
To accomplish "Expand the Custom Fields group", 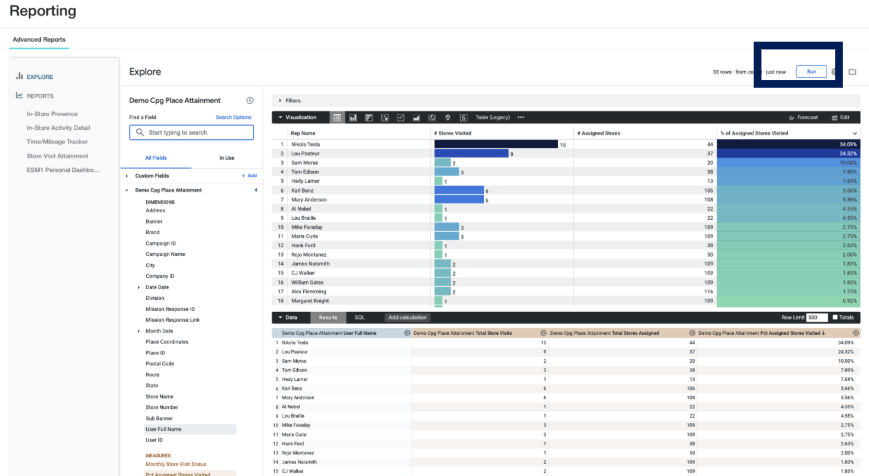I will (x=127, y=176).
